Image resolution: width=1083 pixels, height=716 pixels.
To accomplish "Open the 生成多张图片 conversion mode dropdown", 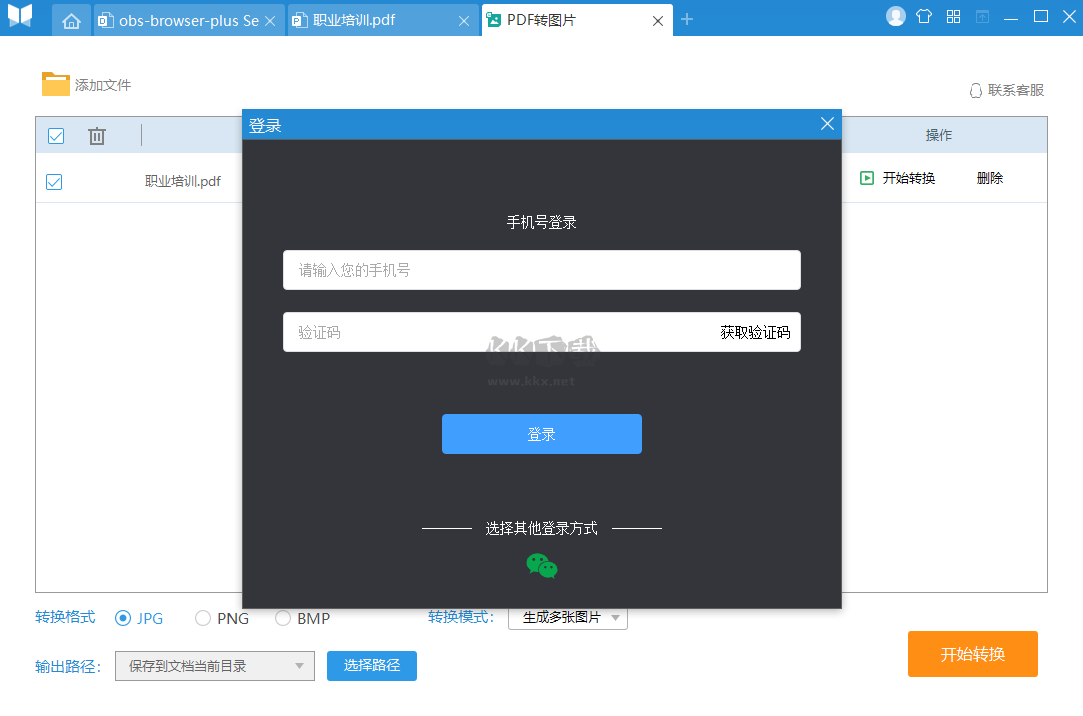I will (567, 618).
